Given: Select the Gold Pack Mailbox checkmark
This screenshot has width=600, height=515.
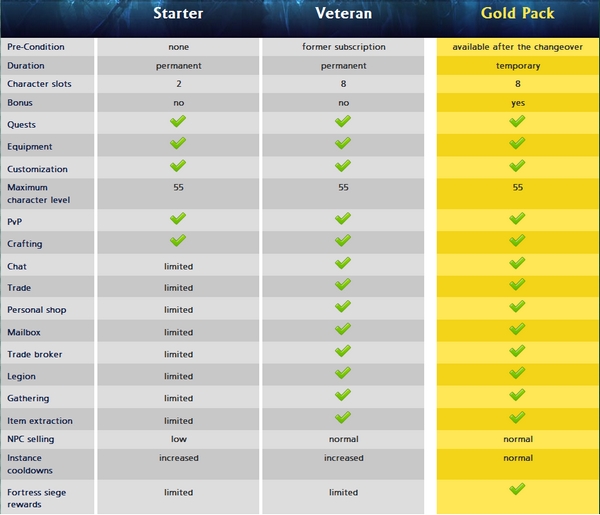Looking at the screenshot, I should 517,329.
